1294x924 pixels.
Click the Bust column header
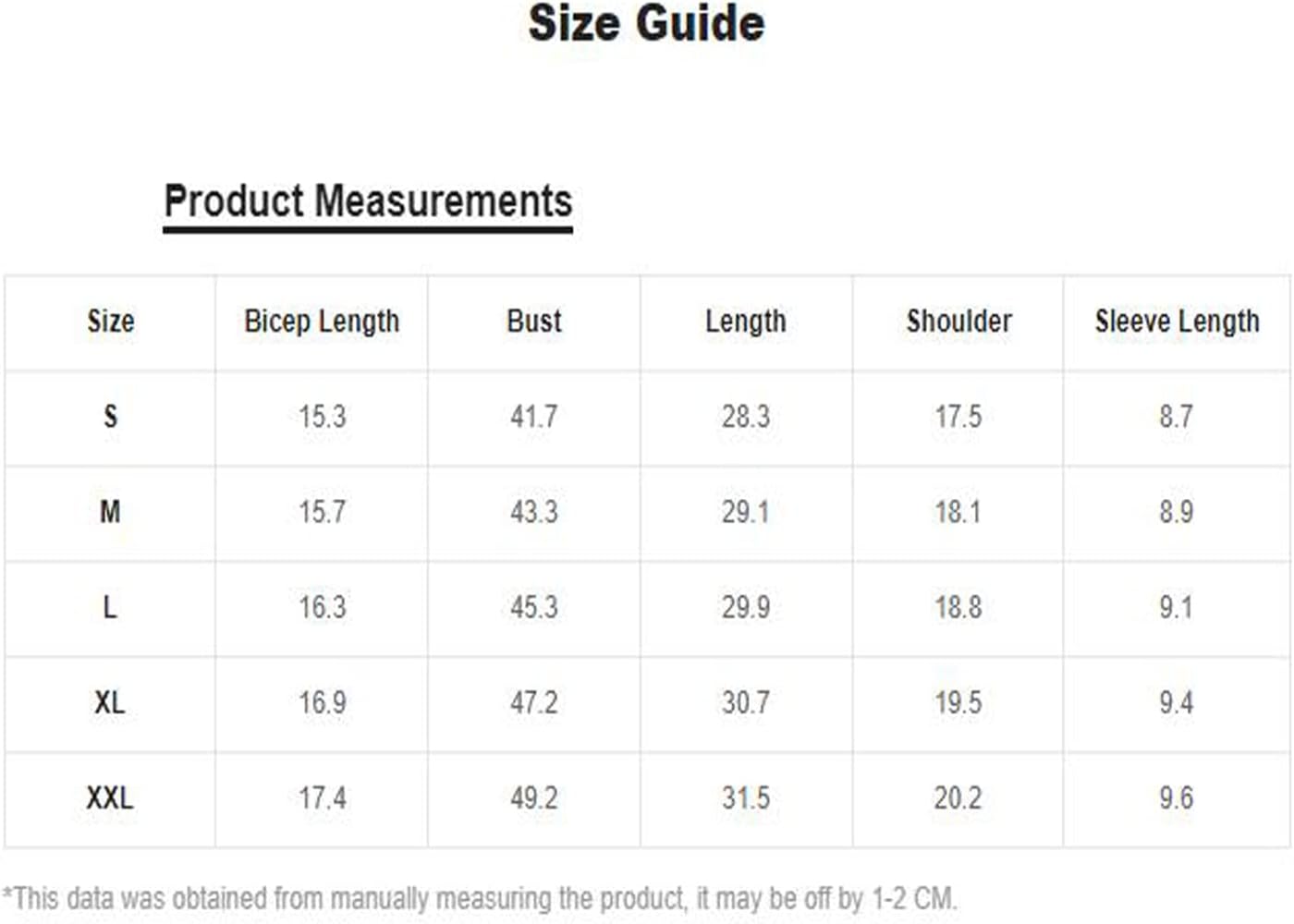[x=534, y=322]
